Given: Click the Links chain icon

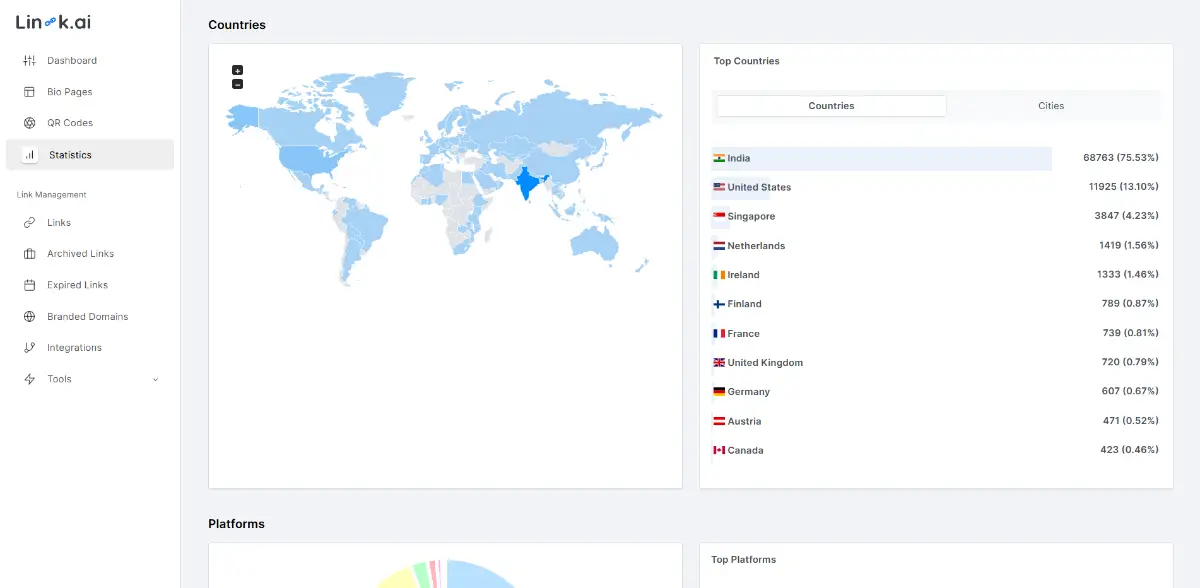Looking at the screenshot, I should 29,223.
